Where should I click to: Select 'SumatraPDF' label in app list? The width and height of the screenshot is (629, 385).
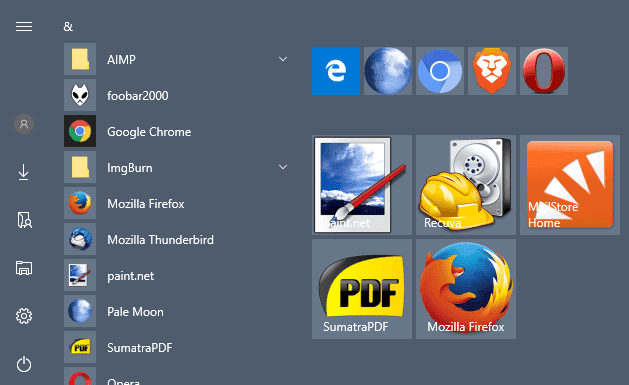140,348
